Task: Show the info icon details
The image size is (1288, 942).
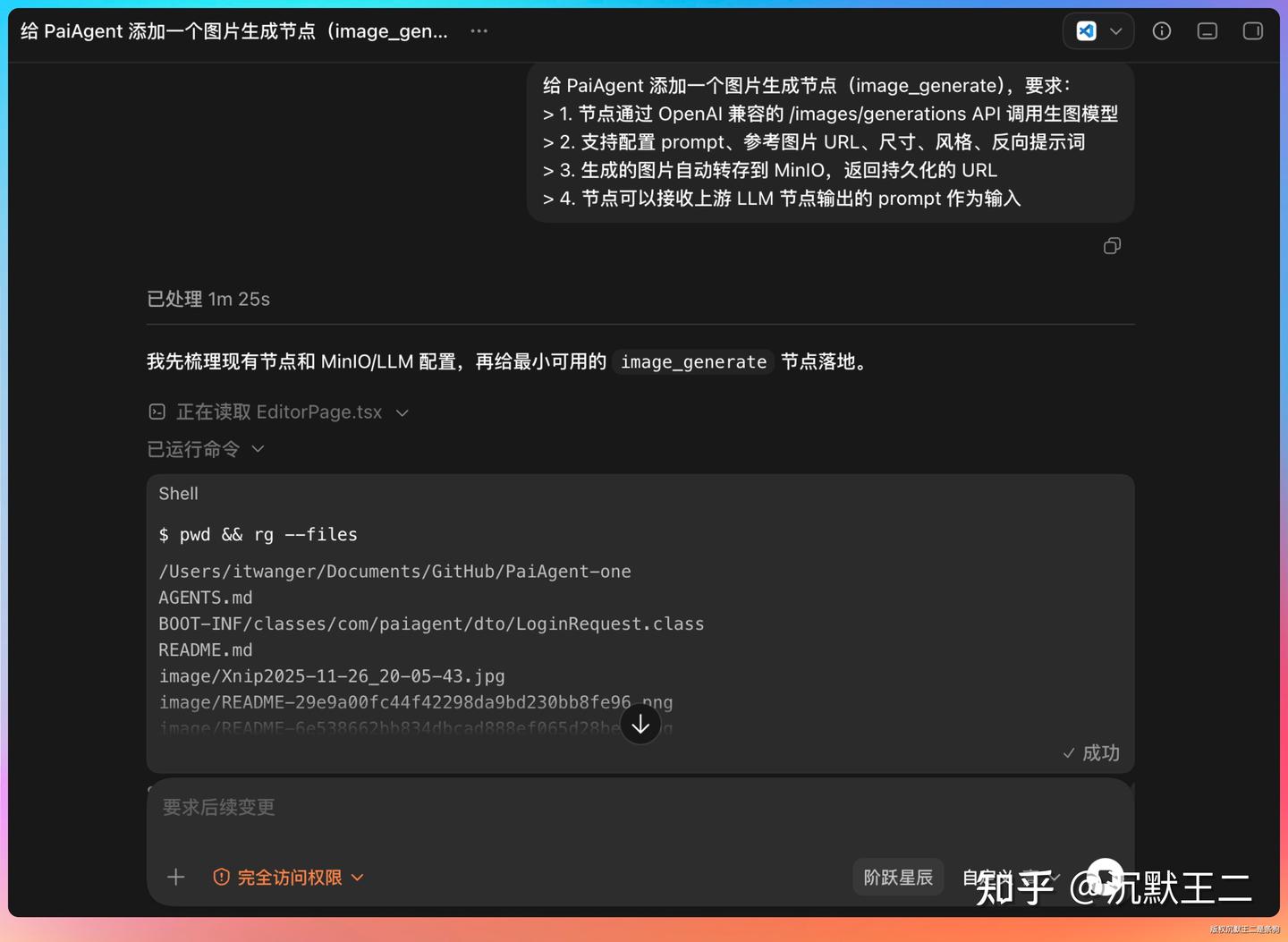Action: [1162, 31]
